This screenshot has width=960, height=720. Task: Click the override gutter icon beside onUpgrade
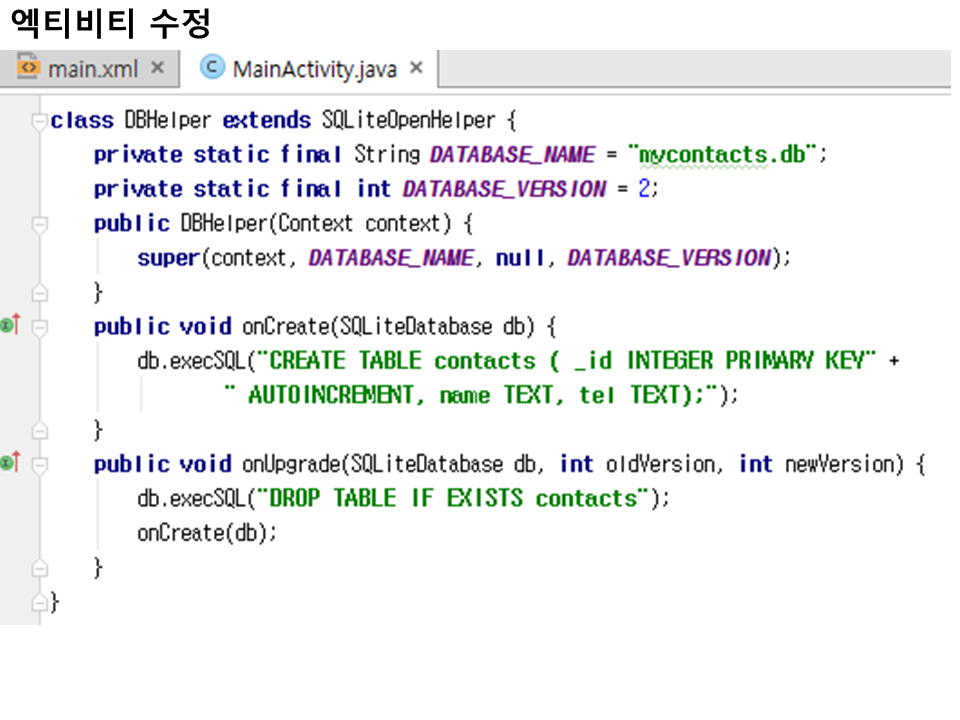tap(10, 463)
